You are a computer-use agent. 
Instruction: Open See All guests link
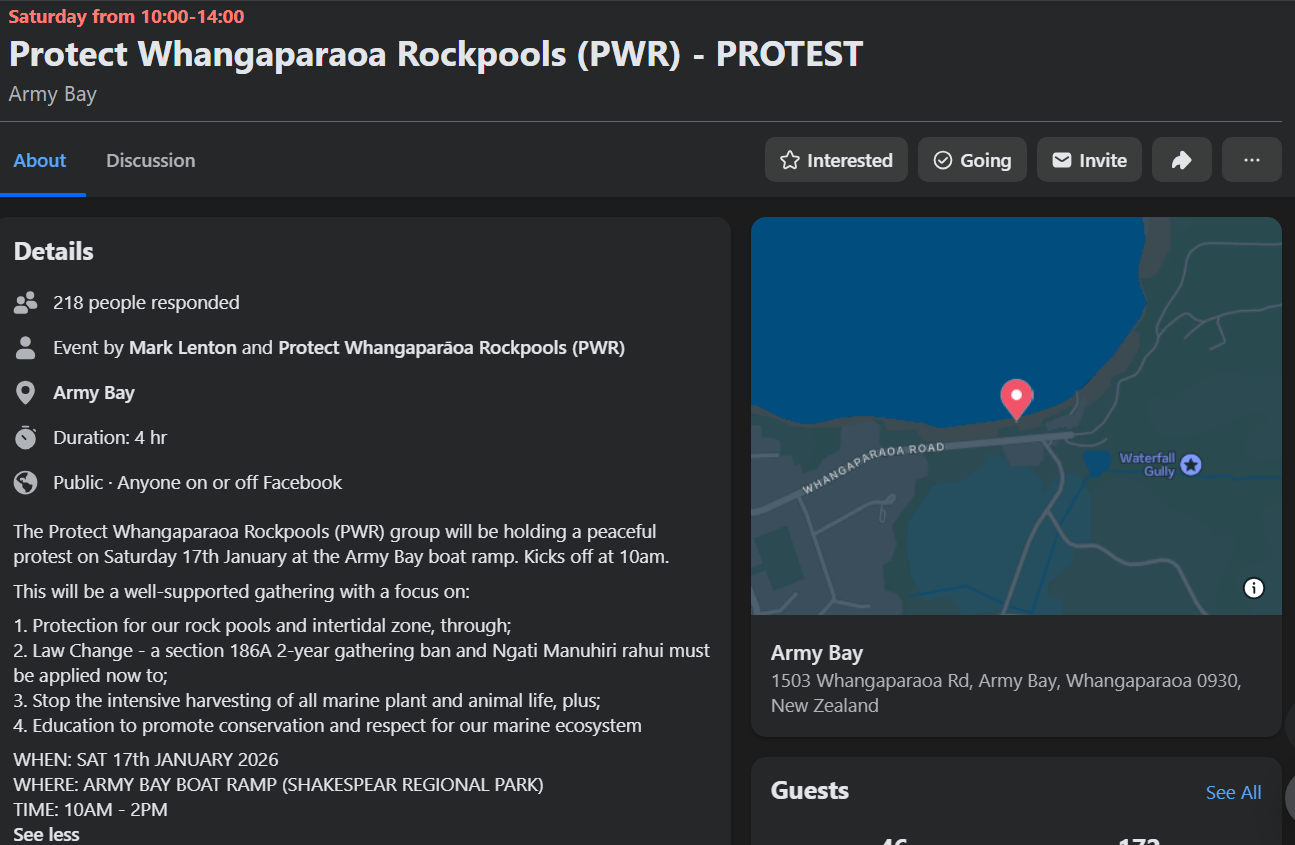[x=1233, y=792]
